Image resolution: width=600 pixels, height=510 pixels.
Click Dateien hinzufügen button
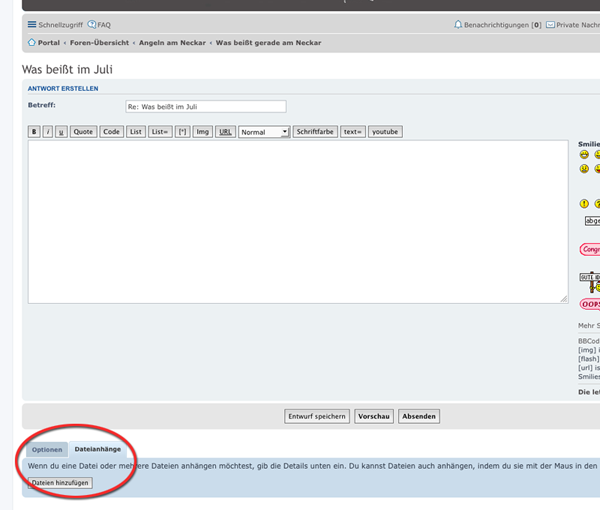coord(60,483)
